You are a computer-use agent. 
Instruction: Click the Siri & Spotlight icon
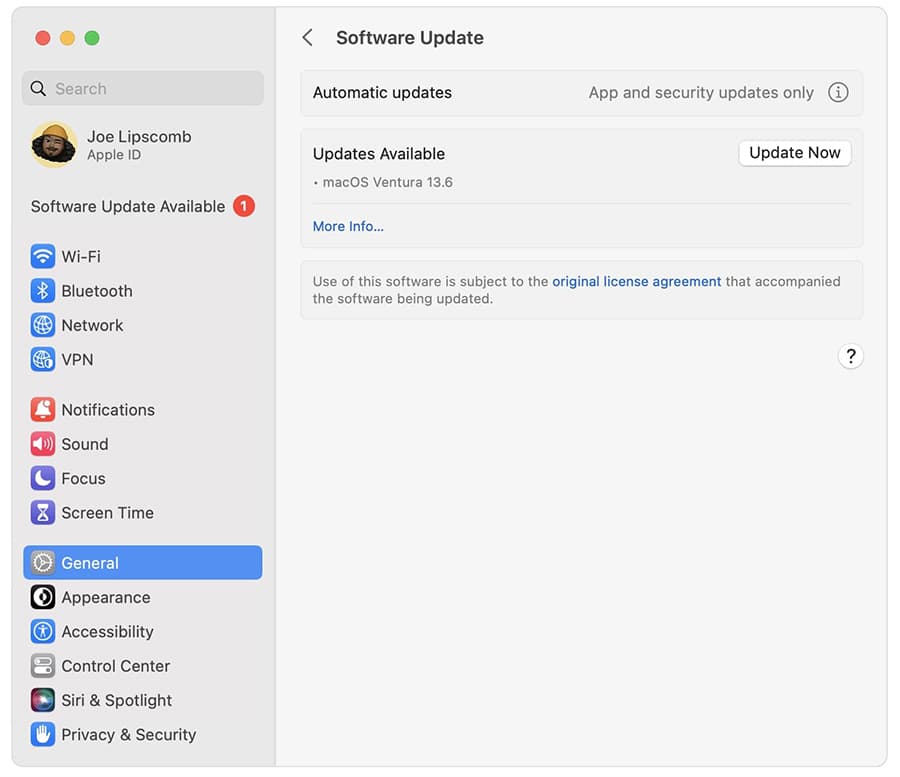click(x=42, y=701)
